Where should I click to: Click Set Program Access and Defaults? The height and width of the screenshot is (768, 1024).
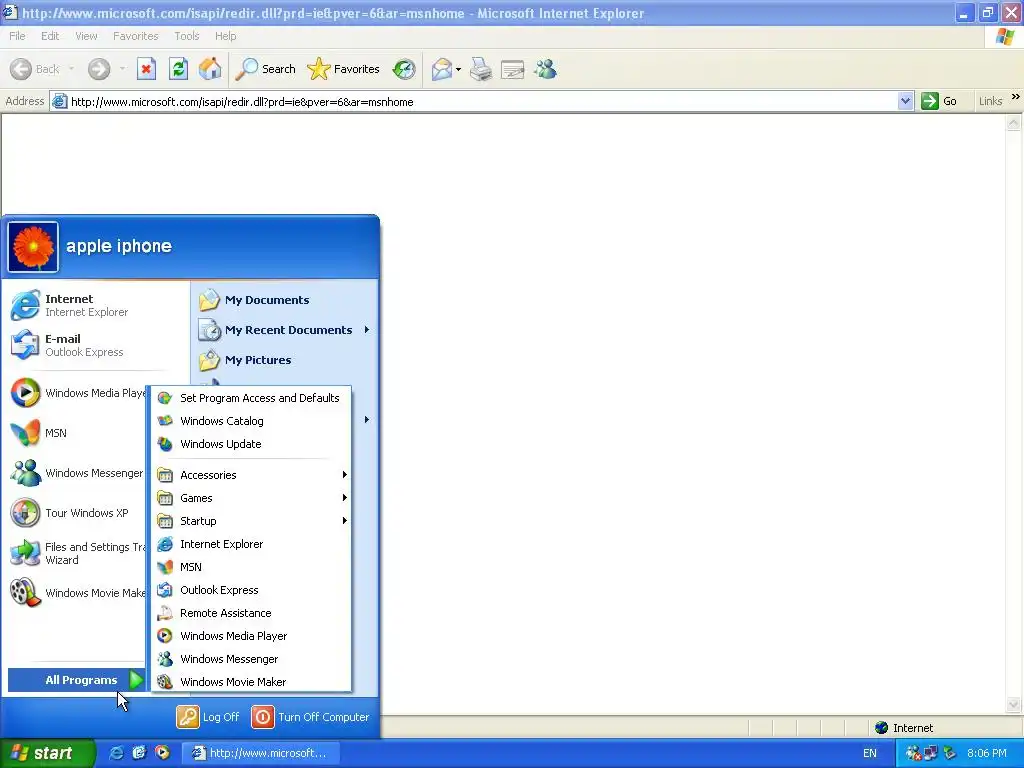251,398
